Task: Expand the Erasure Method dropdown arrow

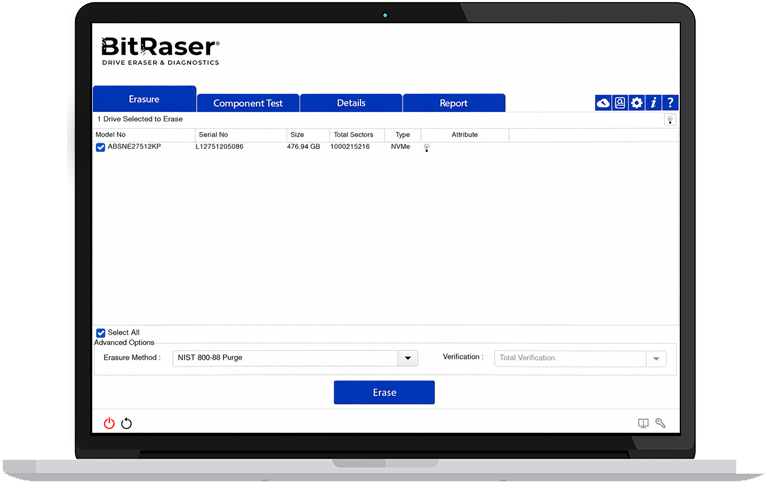Action: click(408, 358)
